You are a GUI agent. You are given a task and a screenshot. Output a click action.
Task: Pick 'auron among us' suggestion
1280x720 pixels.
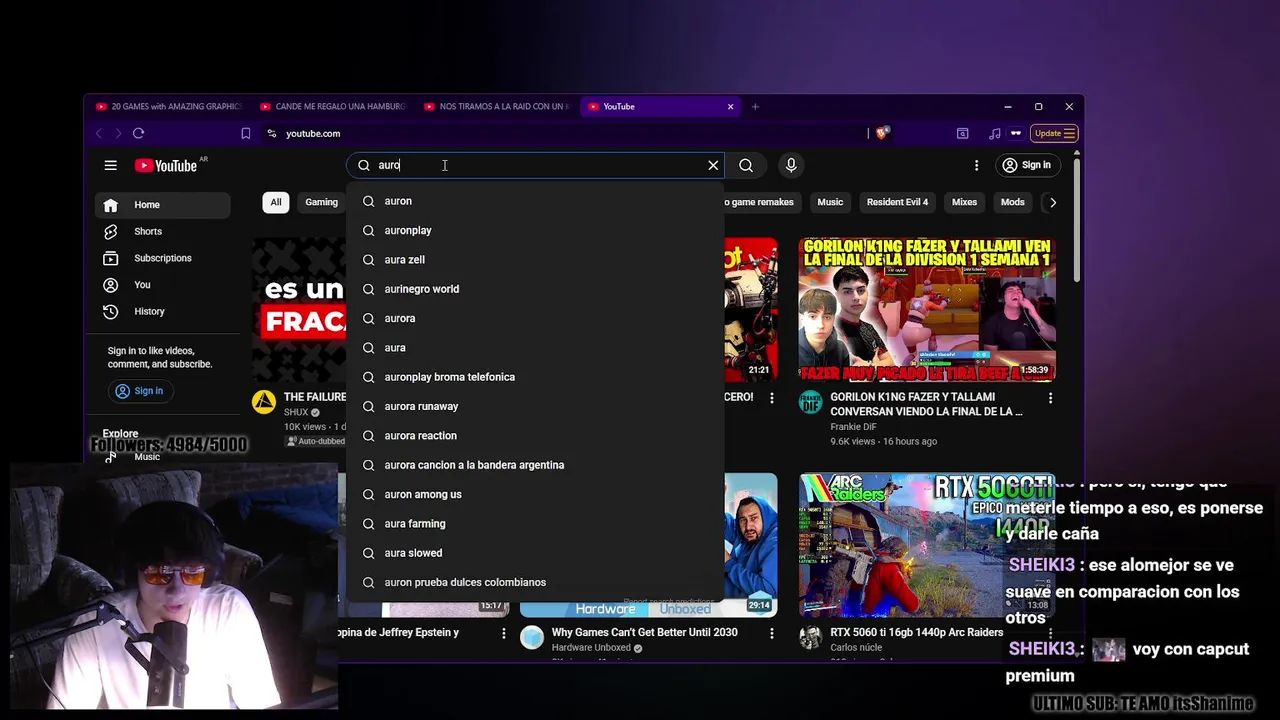[x=535, y=494]
